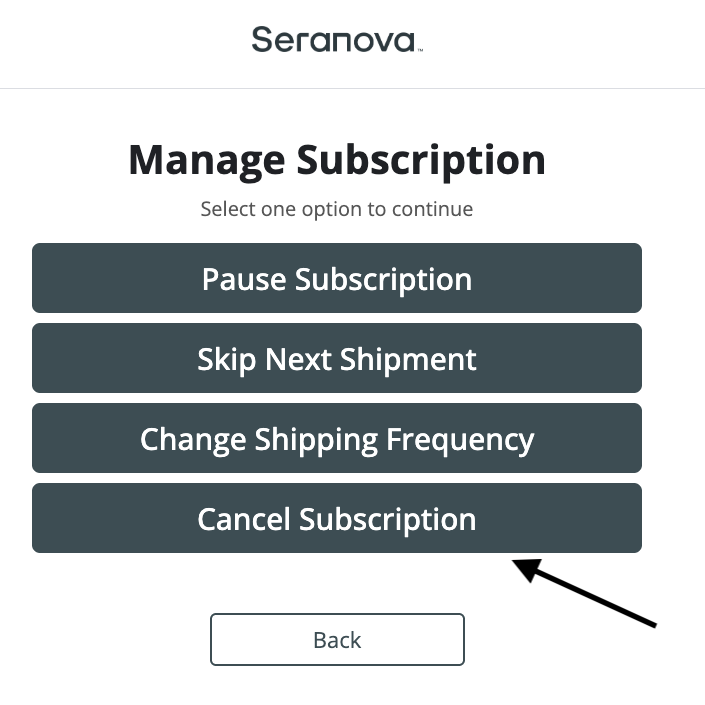Screen dimensions: 705x705
Task: Click the Manage Subscription heading
Action: (337, 160)
